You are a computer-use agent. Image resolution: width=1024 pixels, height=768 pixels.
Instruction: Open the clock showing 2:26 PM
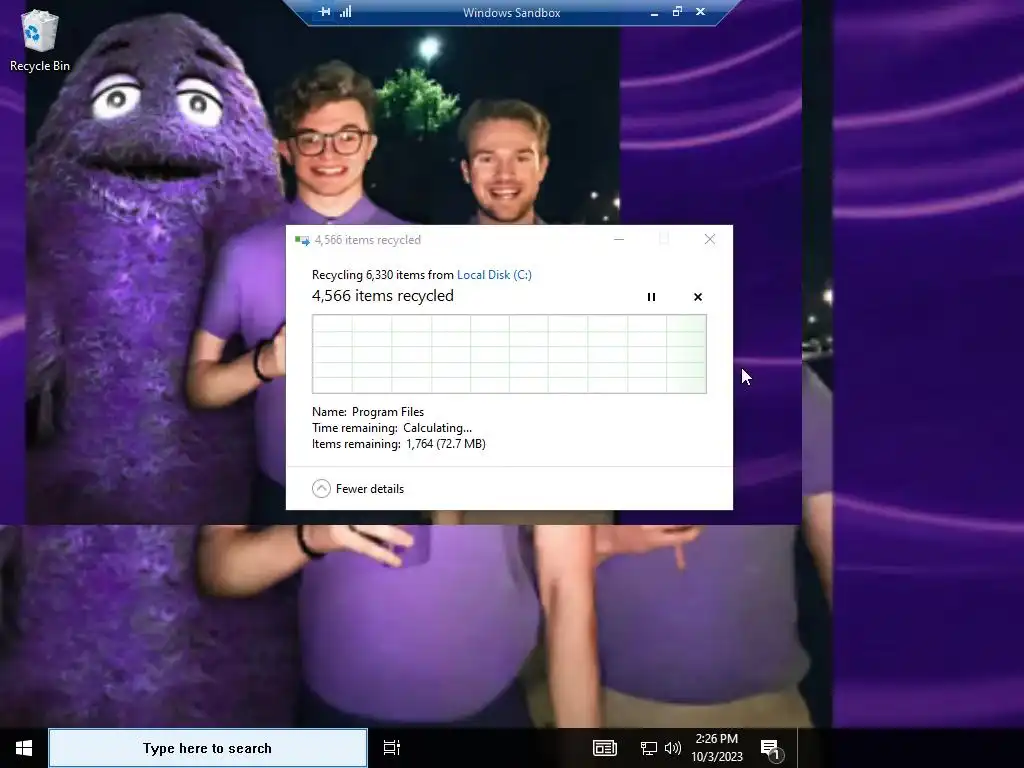(717, 748)
